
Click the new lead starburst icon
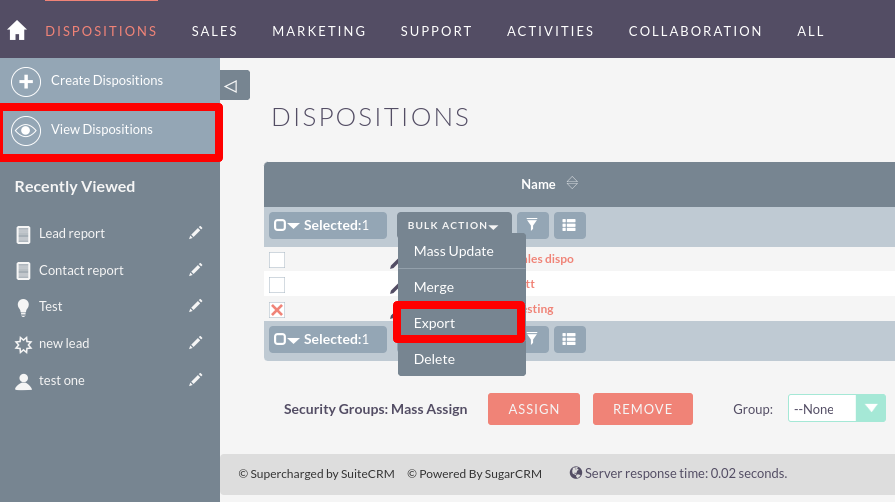(x=23, y=344)
